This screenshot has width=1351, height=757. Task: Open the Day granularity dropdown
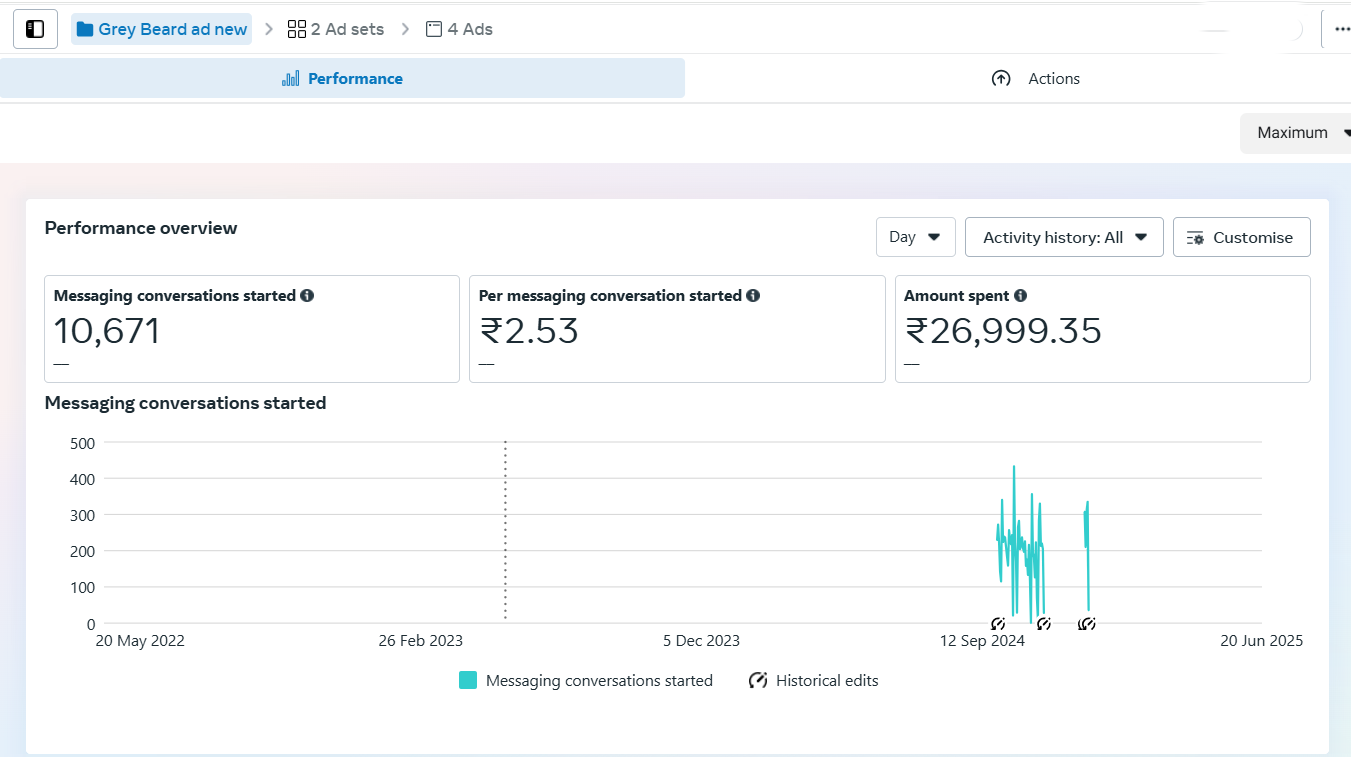pyautogui.click(x=915, y=237)
